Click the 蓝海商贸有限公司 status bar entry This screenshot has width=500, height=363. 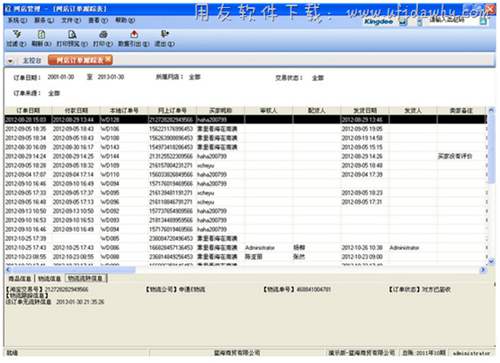point(237,353)
